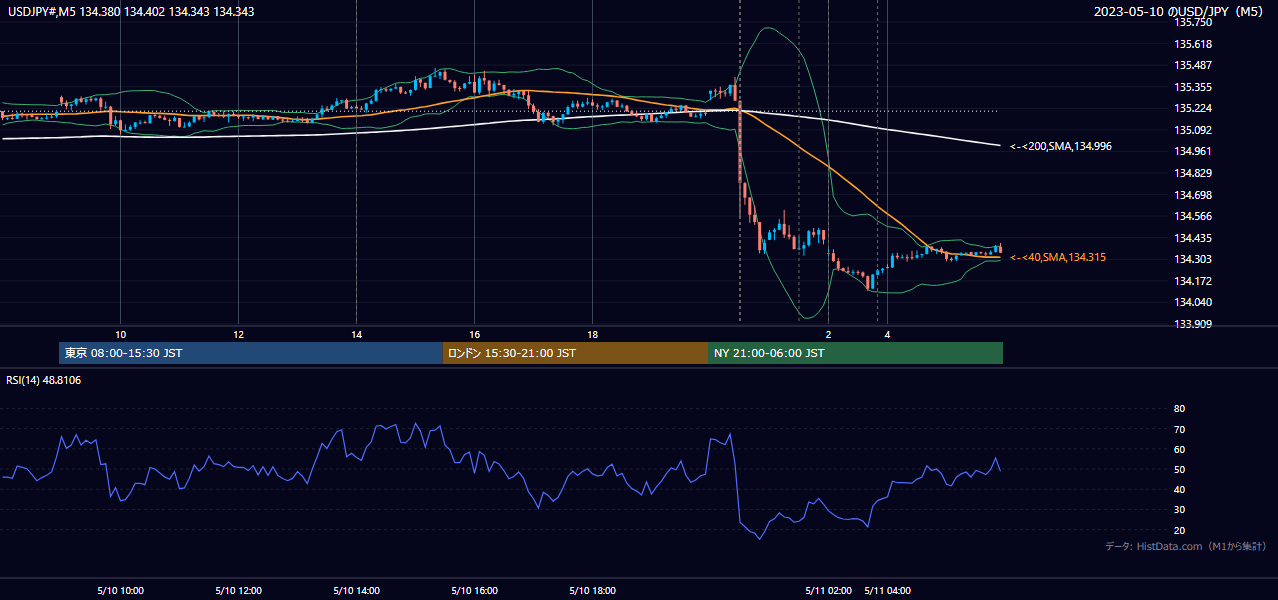
Task: Click the 5/10 16:00 time label
Action: coord(474,591)
